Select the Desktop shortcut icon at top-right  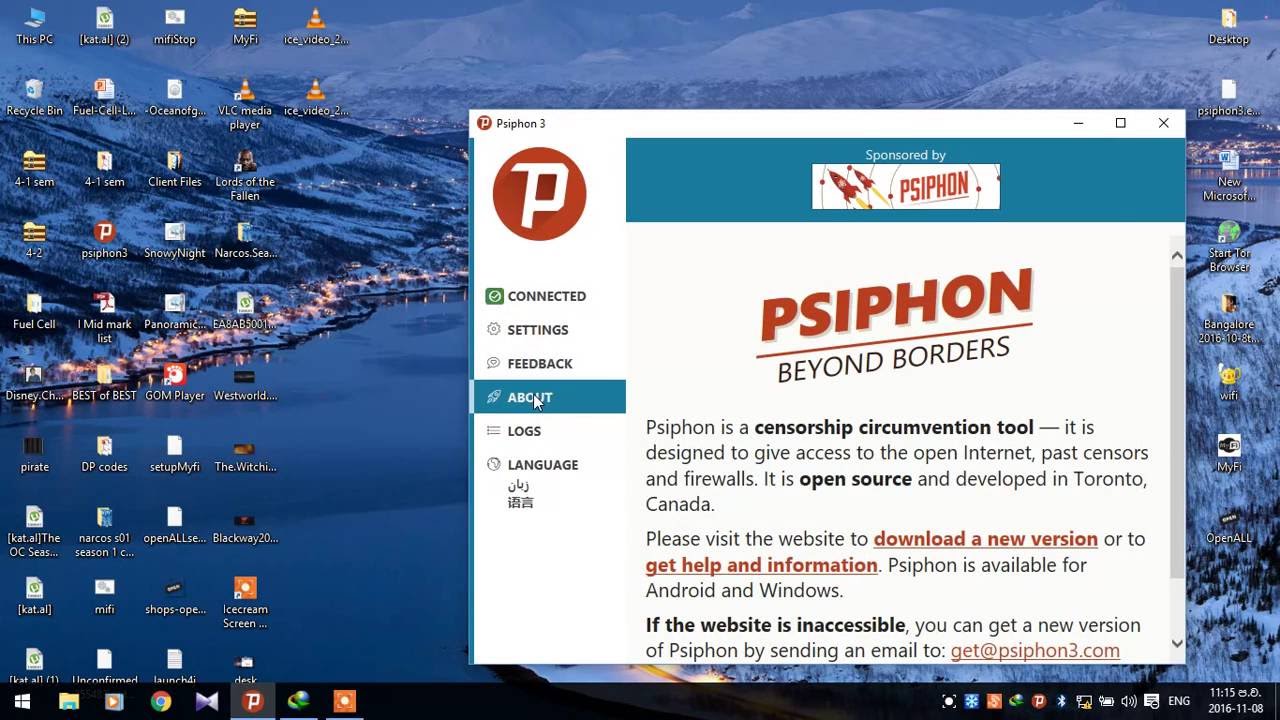pos(1229,27)
